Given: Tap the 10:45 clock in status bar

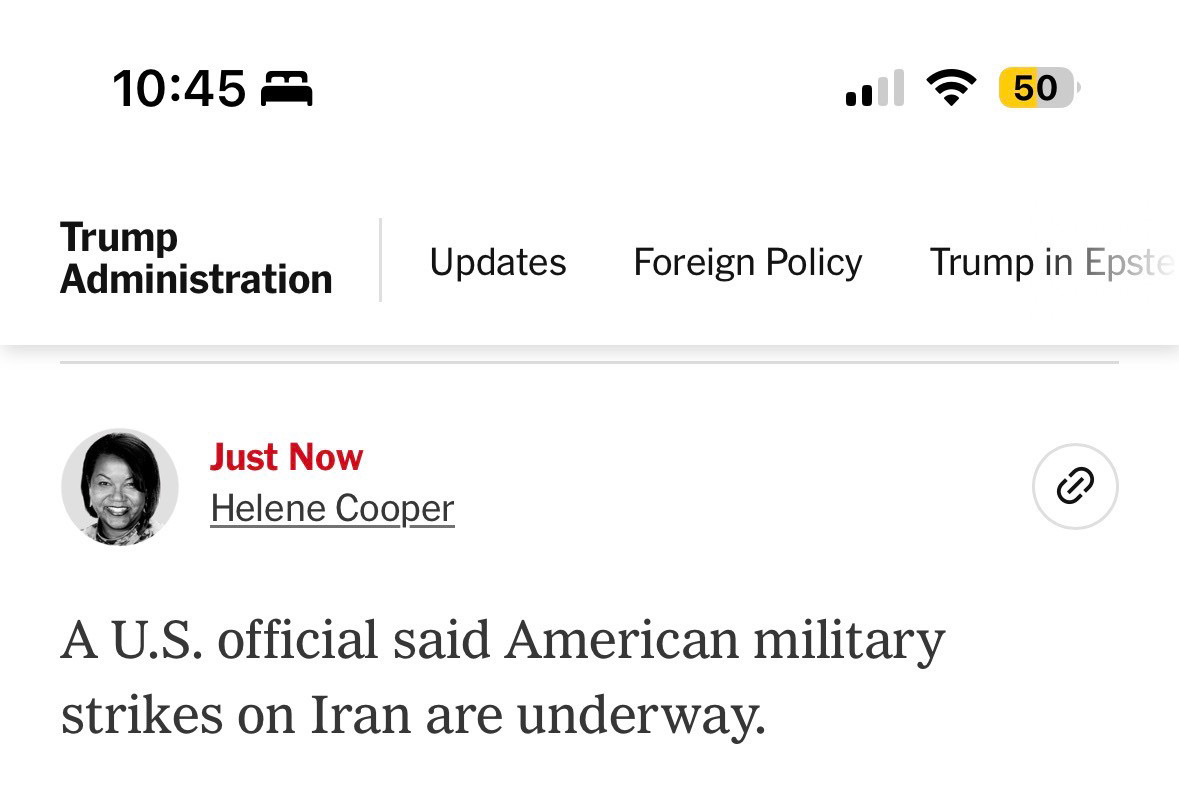Looking at the screenshot, I should (179, 89).
